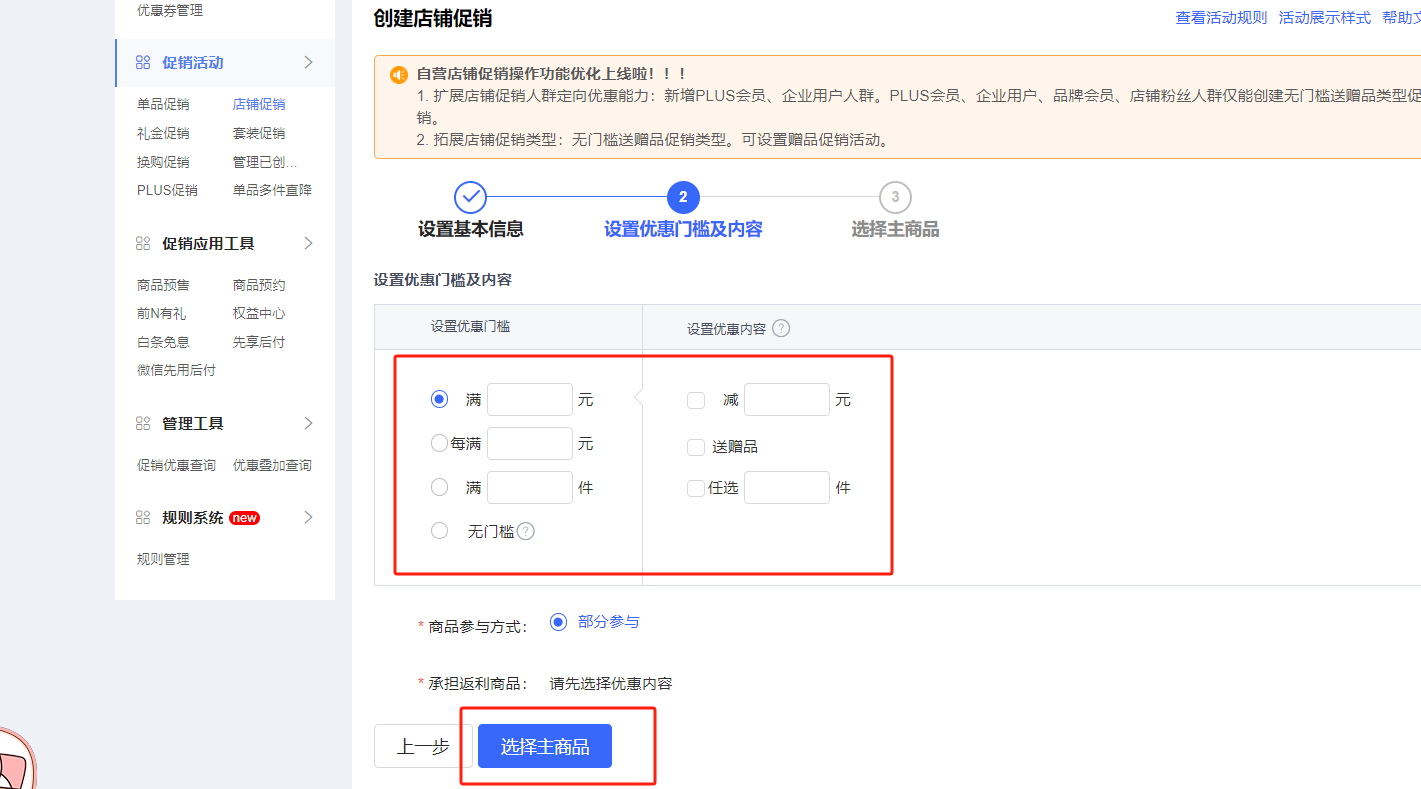1421x789 pixels.
Task: Open 单品促销 in the sidebar menu
Action: 163,104
